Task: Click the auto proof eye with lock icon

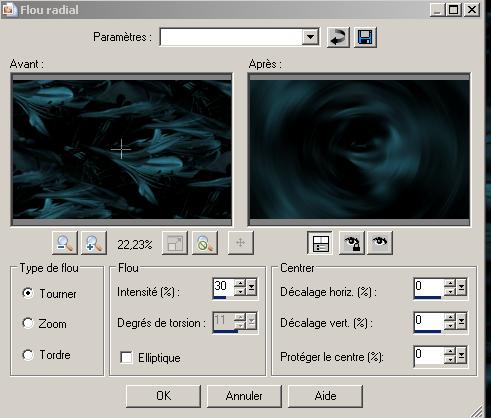Action: (x=352, y=243)
